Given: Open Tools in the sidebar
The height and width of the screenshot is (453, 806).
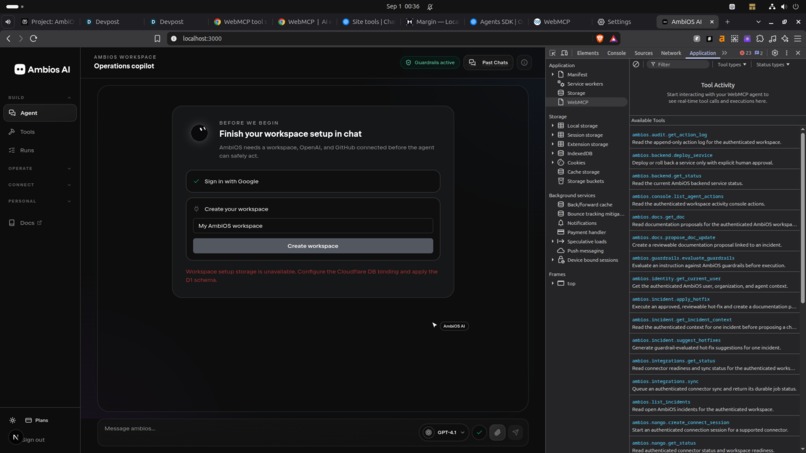Looking at the screenshot, I should tap(27, 132).
